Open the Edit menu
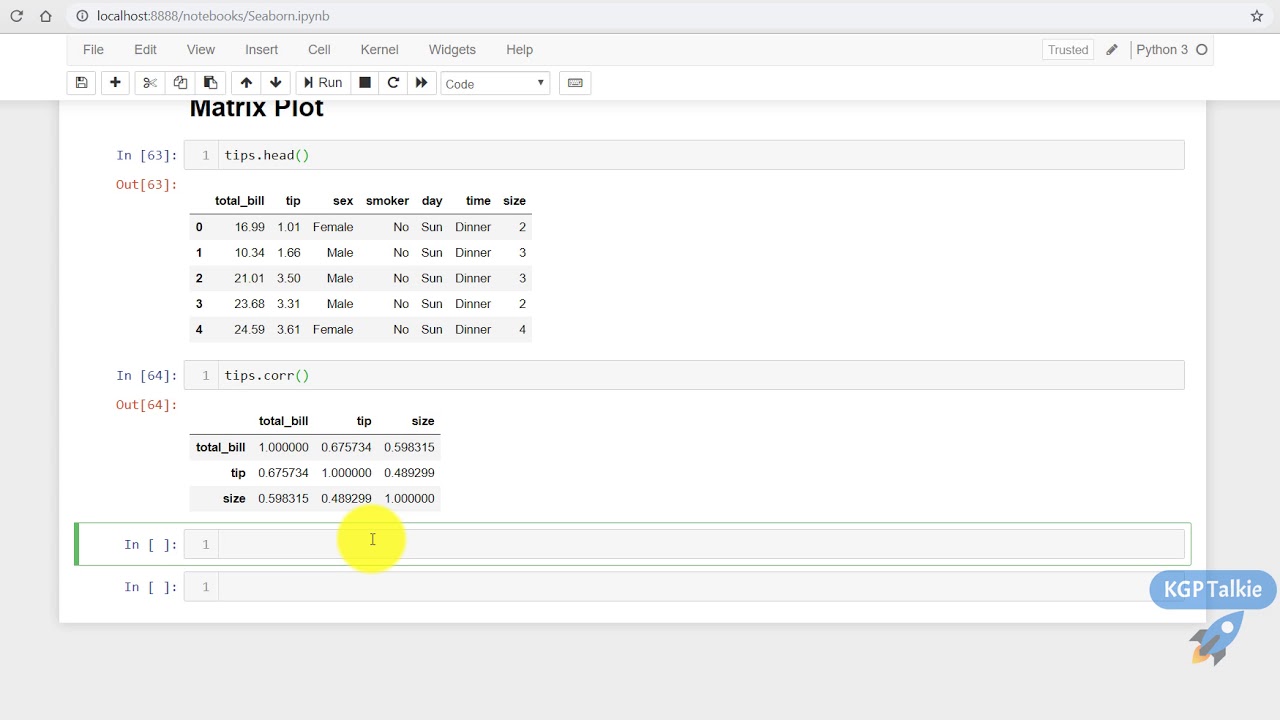 click(x=145, y=49)
